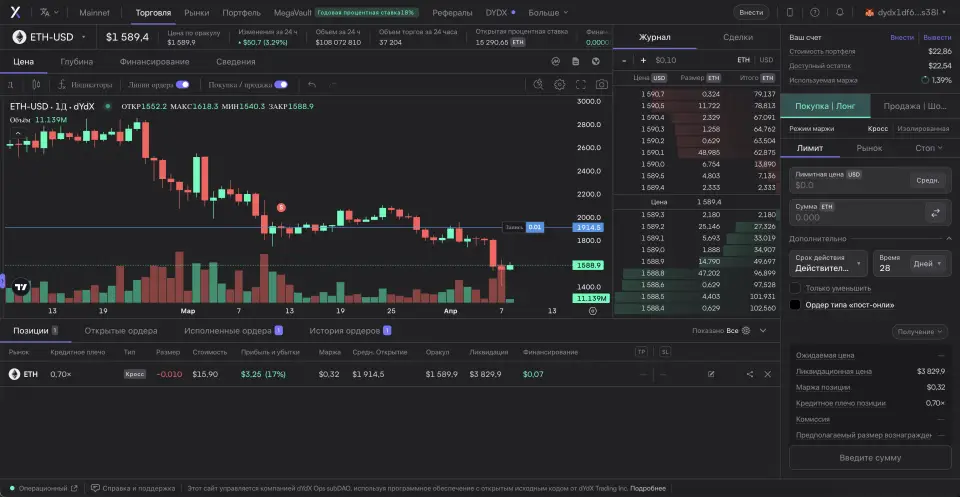Tick the post-only order checkbox
The image size is (960, 497).
[x=795, y=304]
